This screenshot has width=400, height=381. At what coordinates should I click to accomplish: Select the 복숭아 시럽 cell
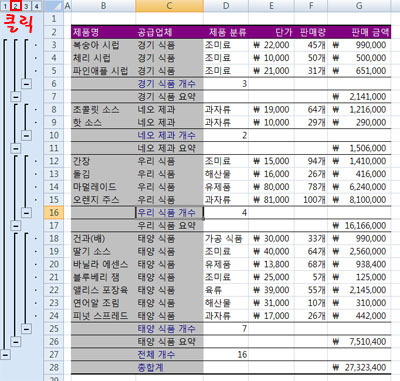[103, 45]
